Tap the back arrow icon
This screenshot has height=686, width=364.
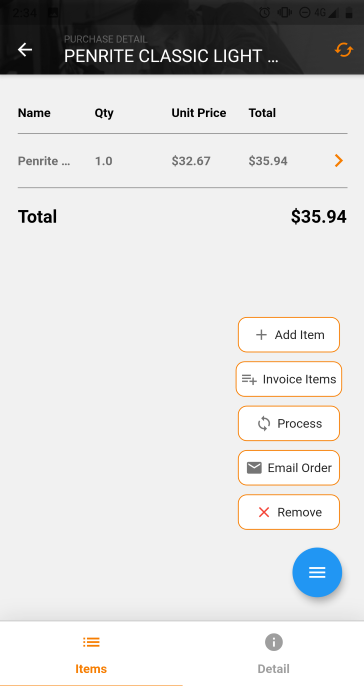tap(25, 50)
